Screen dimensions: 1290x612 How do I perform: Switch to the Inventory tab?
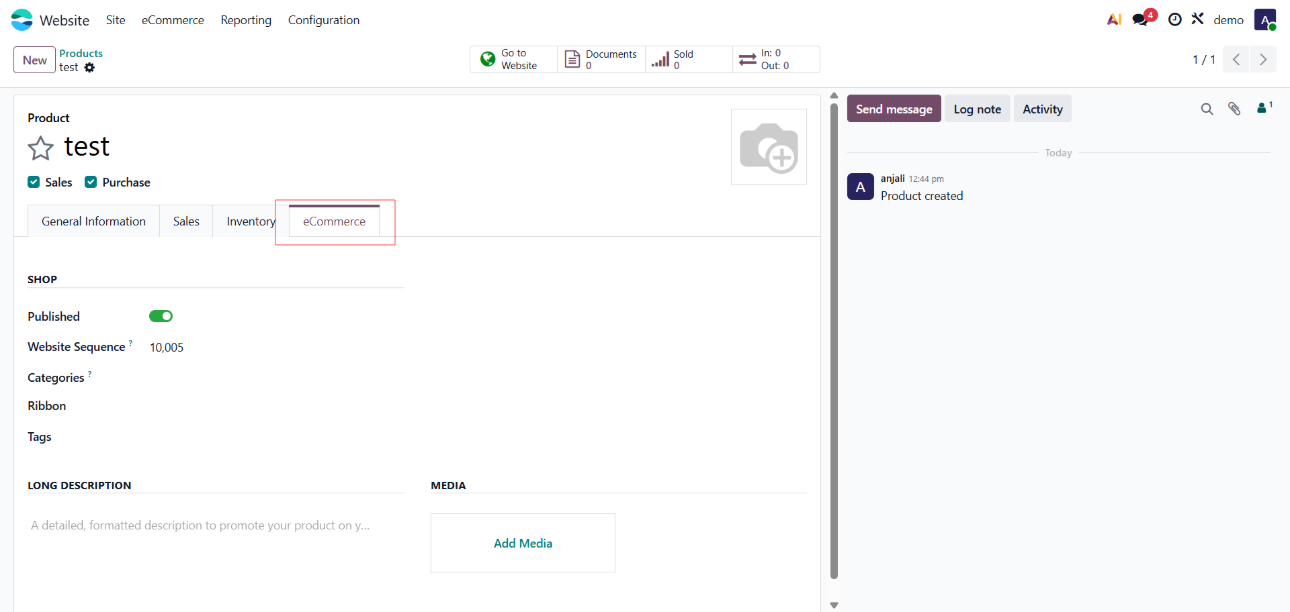point(250,221)
